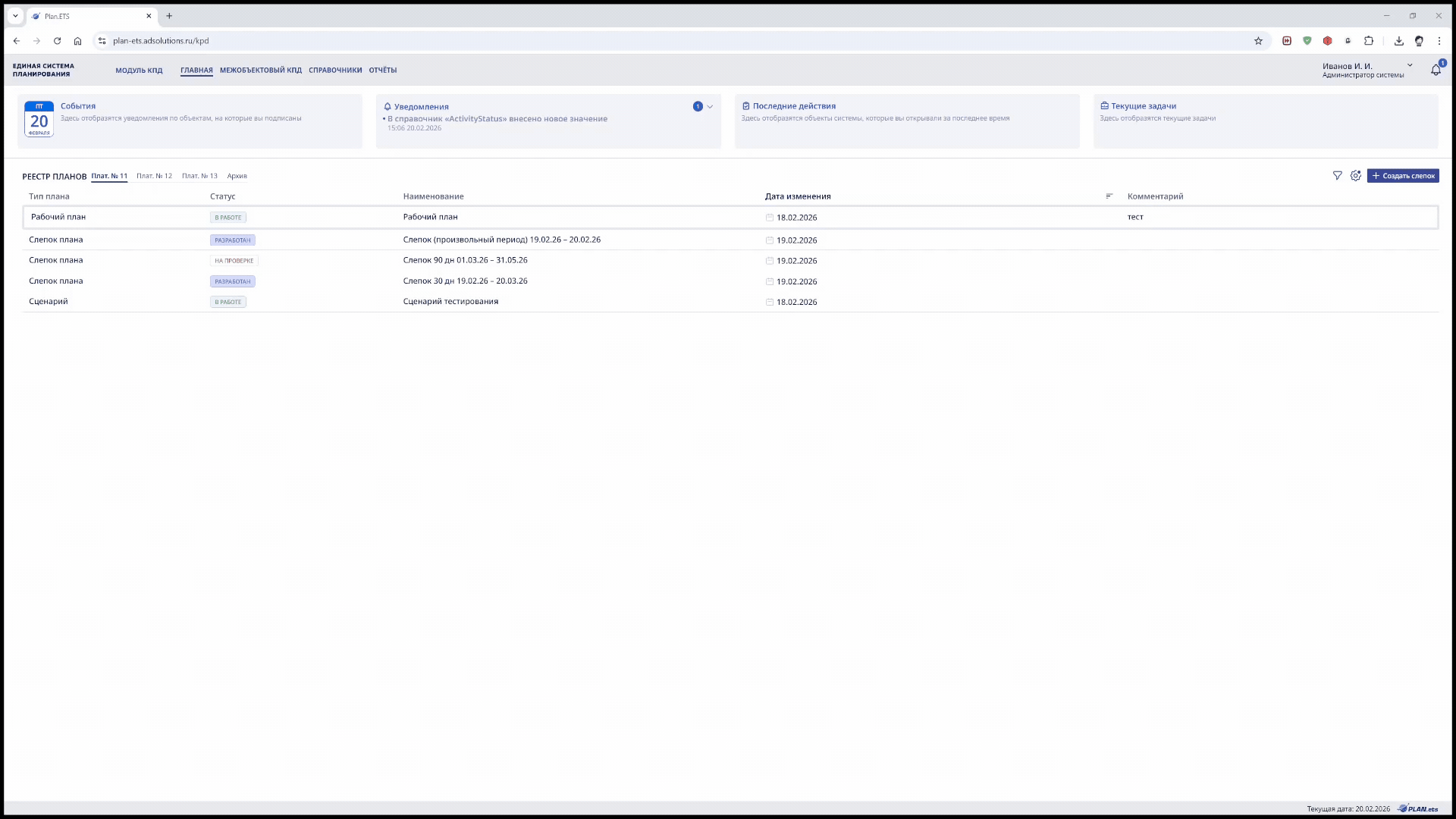
Task: Bookmark page with the star icon
Action: [x=1258, y=41]
